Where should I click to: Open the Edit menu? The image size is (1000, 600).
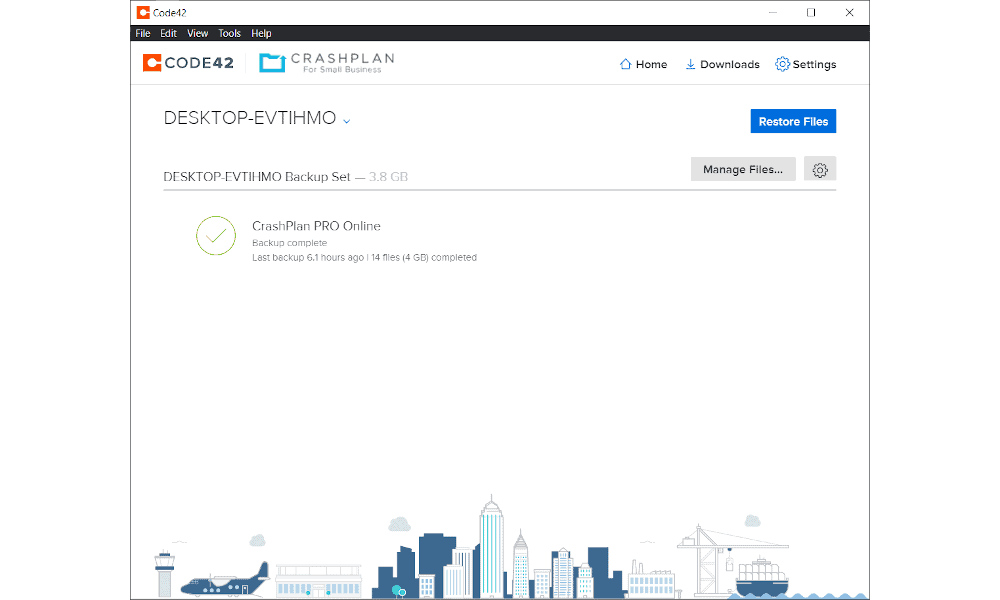(x=168, y=33)
